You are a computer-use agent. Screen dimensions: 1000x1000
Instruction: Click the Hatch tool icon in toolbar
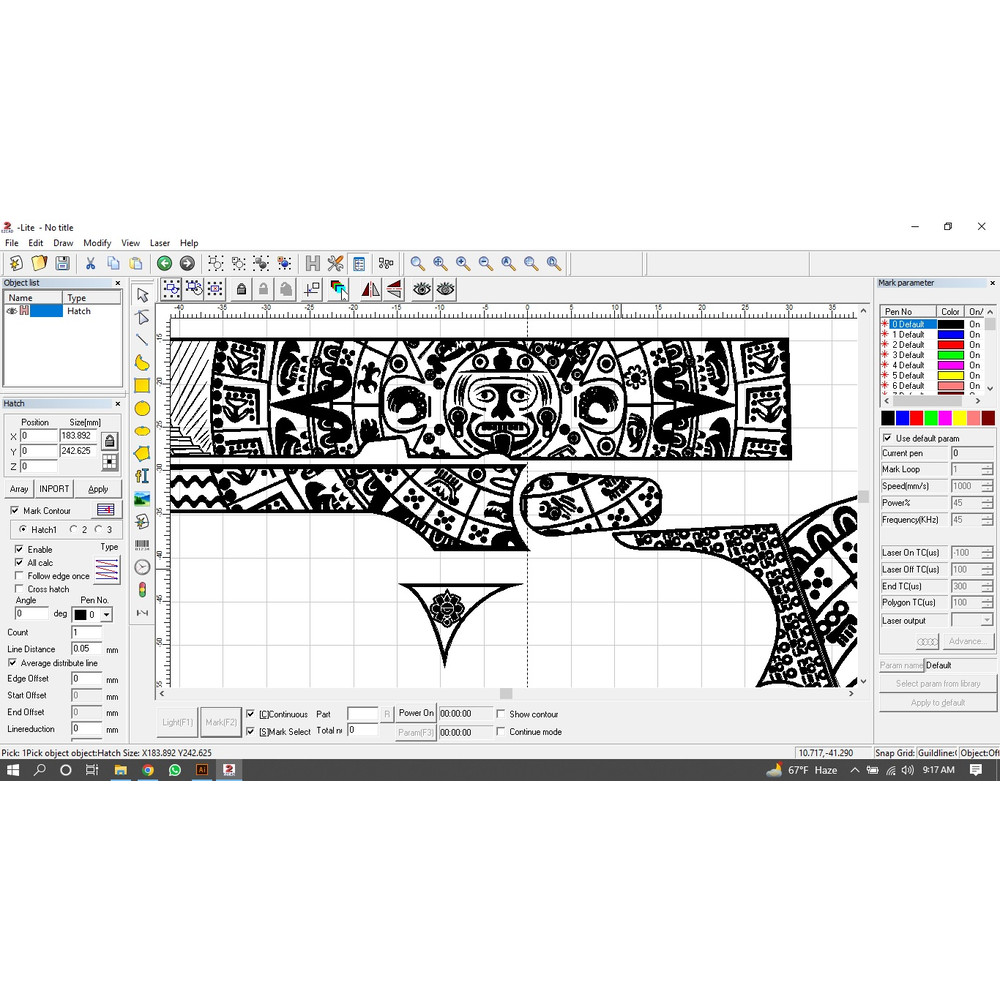[313, 264]
